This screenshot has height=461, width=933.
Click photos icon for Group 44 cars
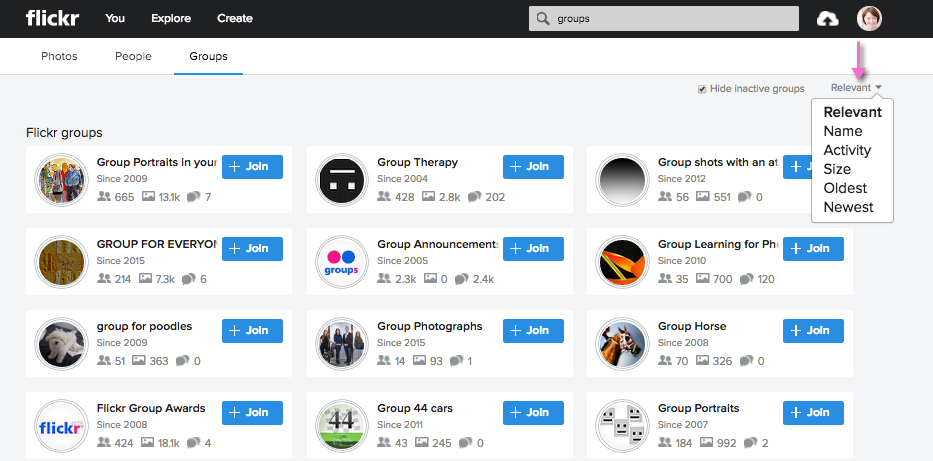[x=422, y=443]
